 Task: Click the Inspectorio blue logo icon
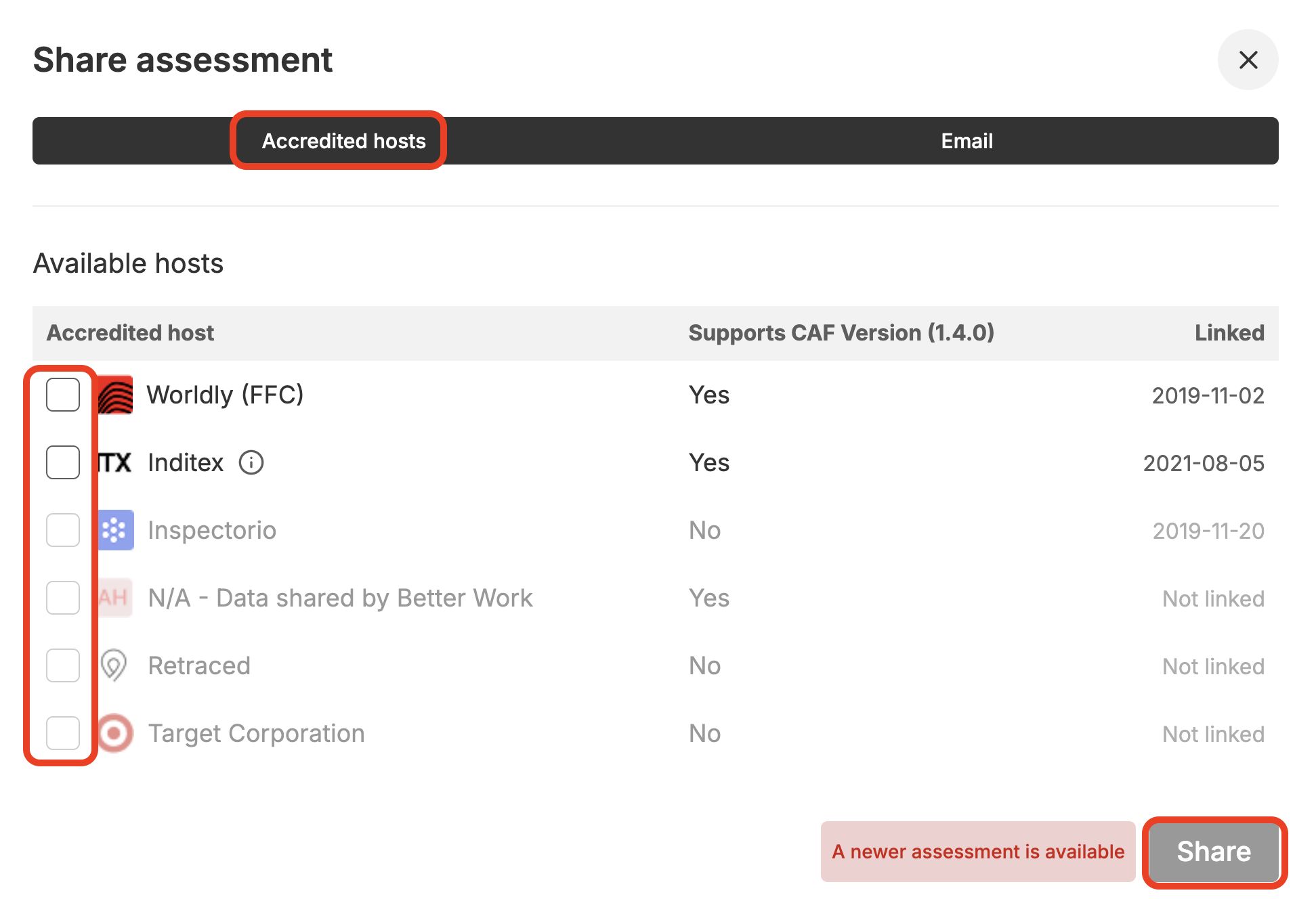point(115,530)
